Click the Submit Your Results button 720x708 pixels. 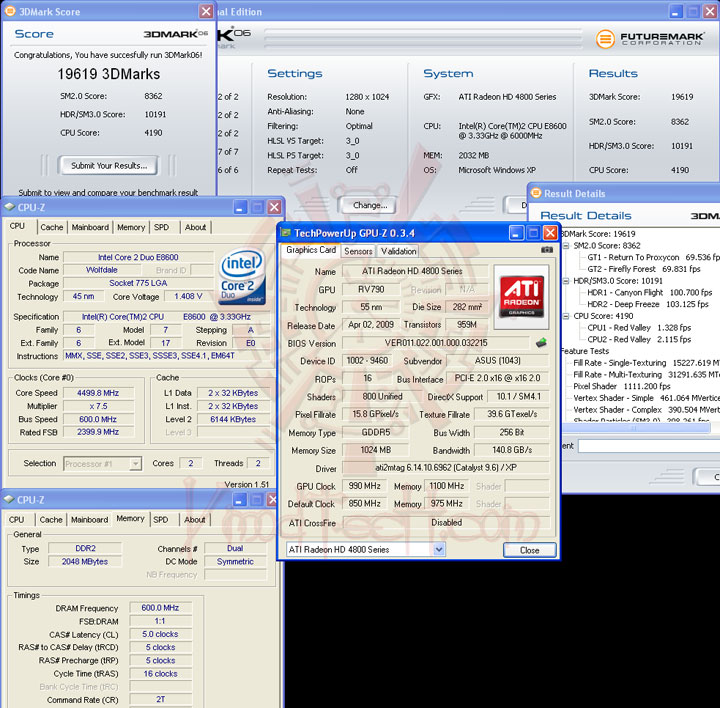pyautogui.click(x=109, y=166)
